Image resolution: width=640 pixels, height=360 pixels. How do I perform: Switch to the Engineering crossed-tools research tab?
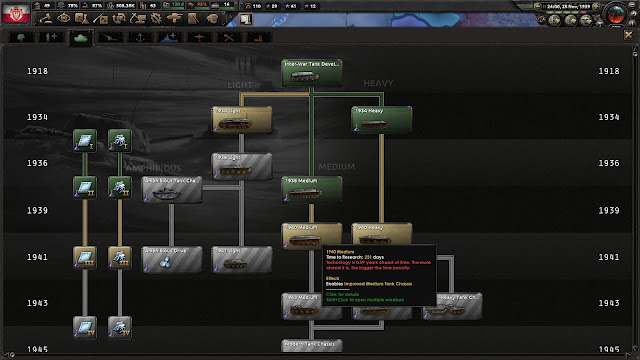229,38
